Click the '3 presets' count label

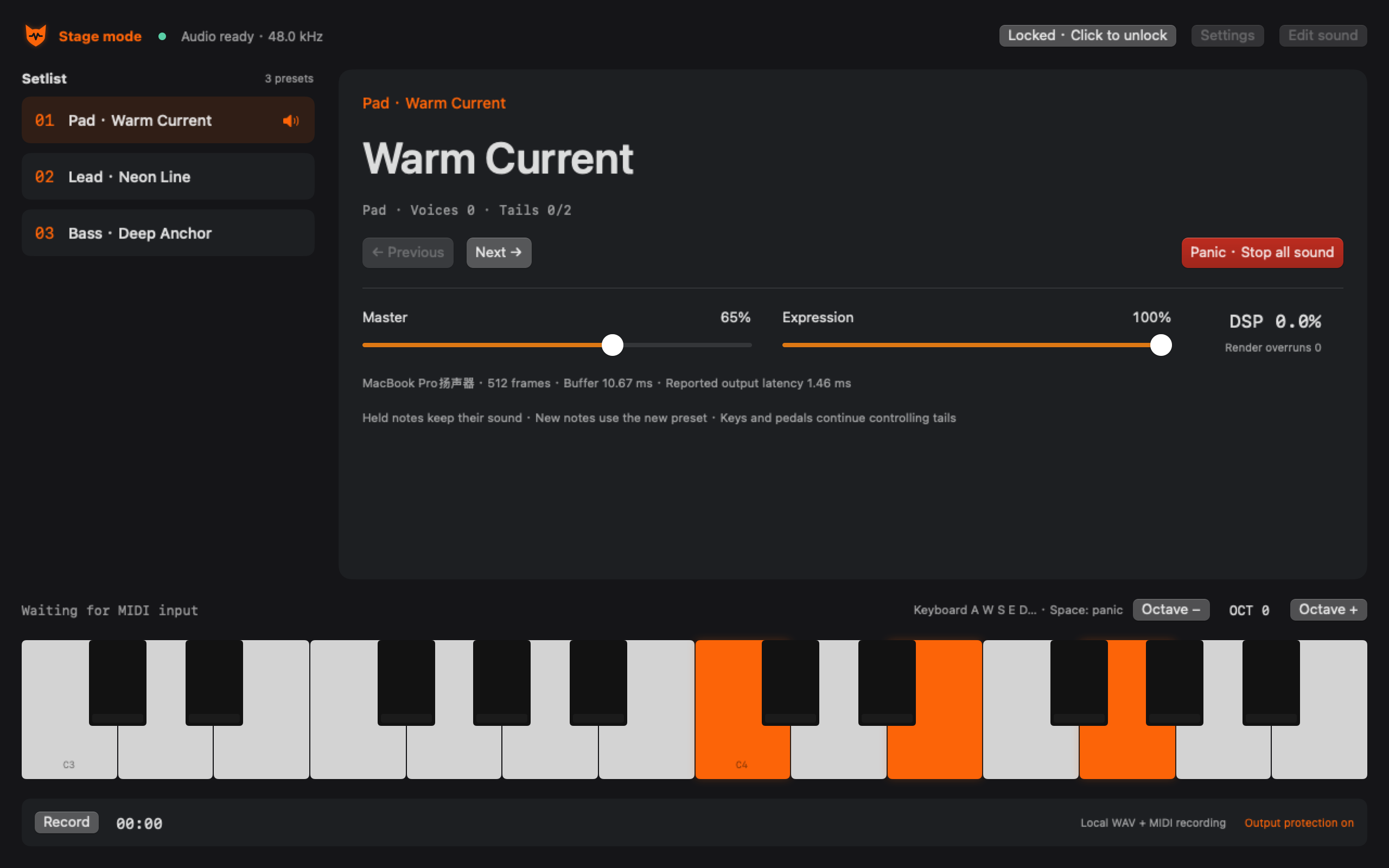click(x=289, y=79)
